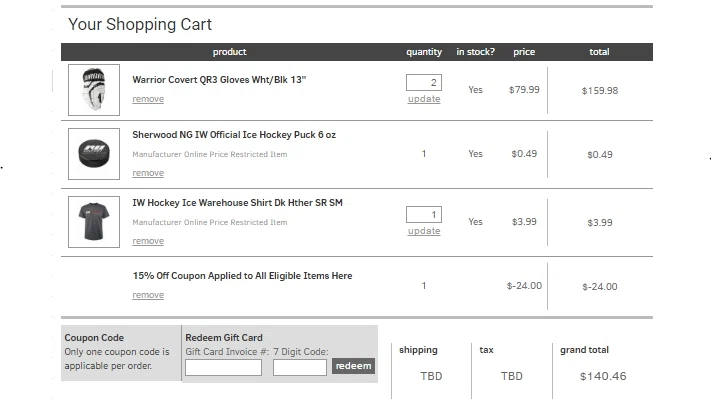The height and width of the screenshot is (403, 711).
Task: Focus the shirt quantity field
Action: 424,214
